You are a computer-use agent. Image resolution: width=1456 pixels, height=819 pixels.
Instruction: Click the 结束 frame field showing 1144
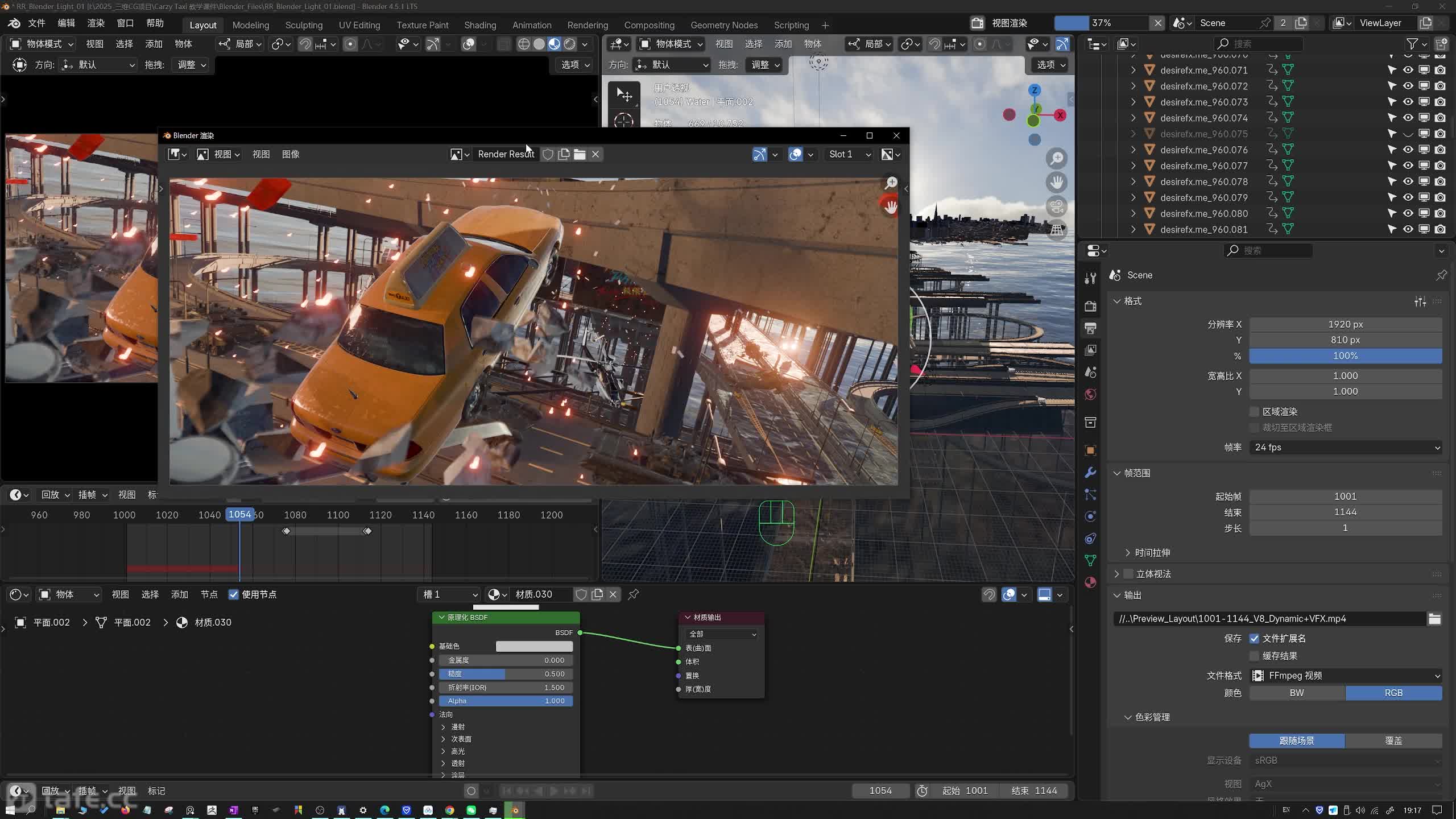pos(1345,512)
